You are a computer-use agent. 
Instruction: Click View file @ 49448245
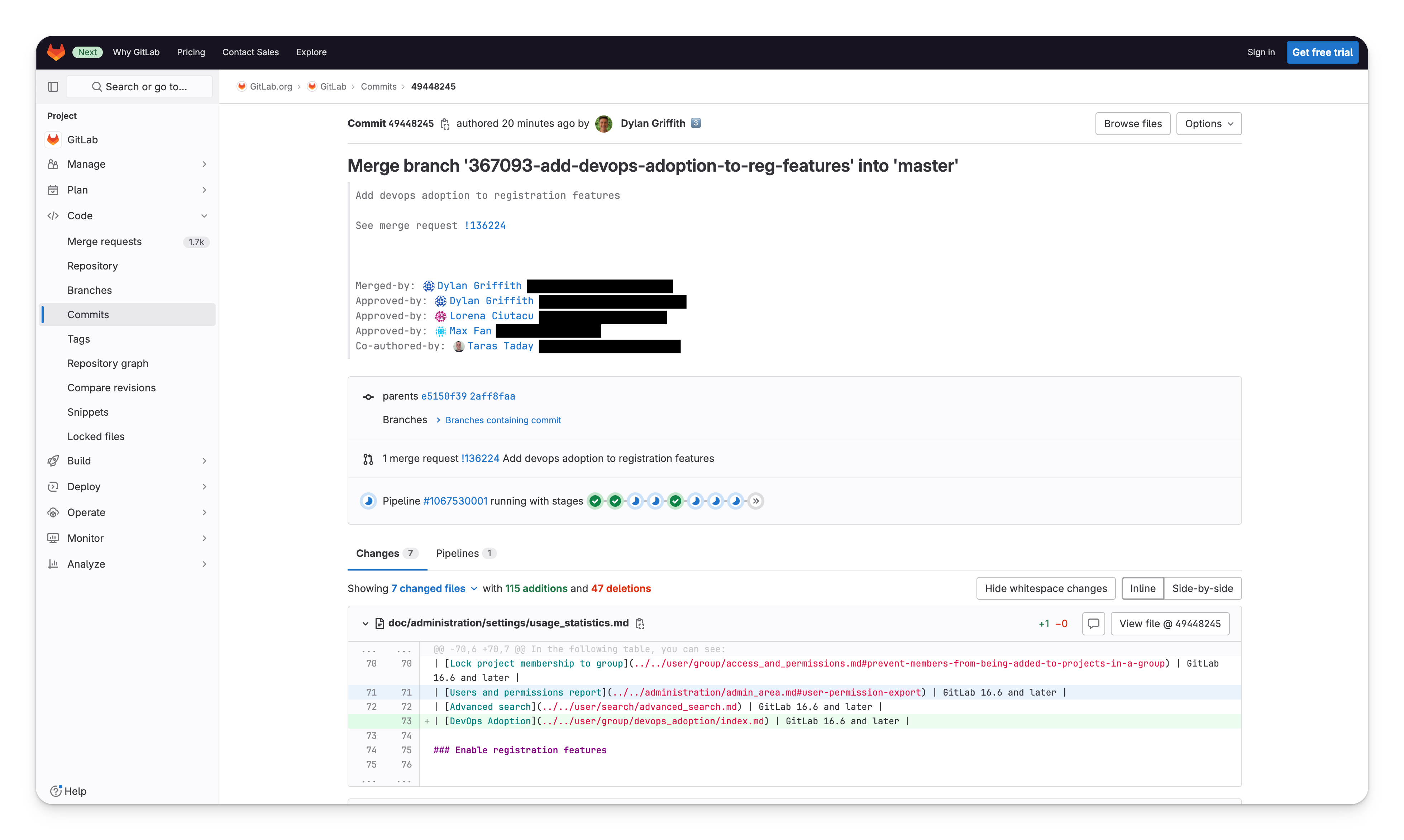click(x=1170, y=623)
